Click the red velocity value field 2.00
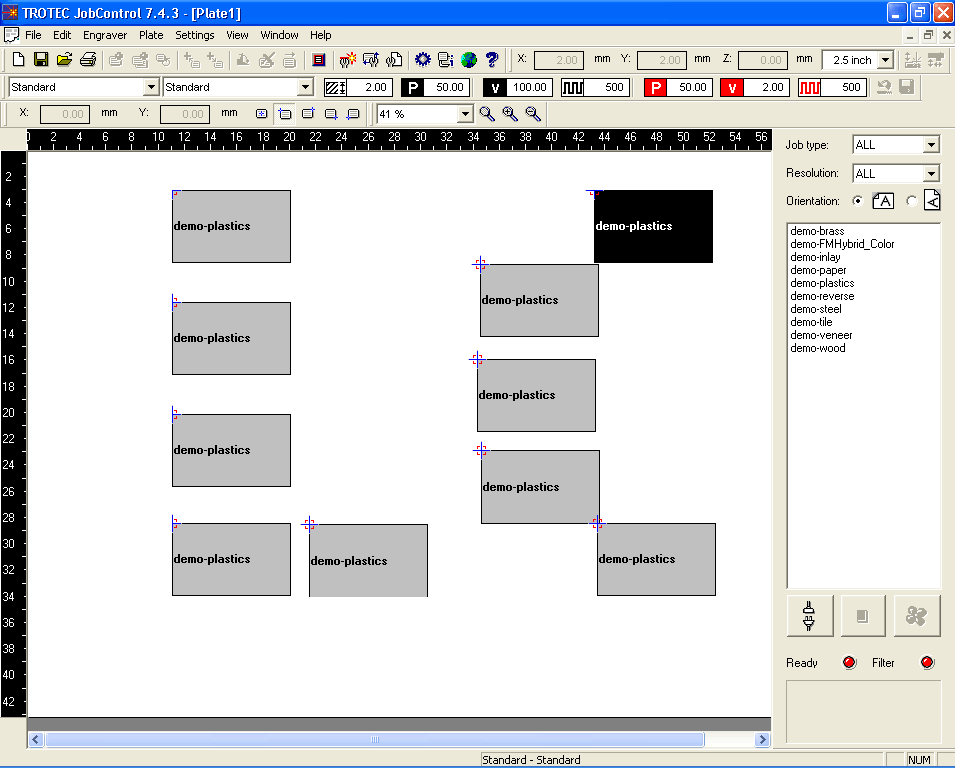The height and width of the screenshot is (768, 955). [766, 88]
